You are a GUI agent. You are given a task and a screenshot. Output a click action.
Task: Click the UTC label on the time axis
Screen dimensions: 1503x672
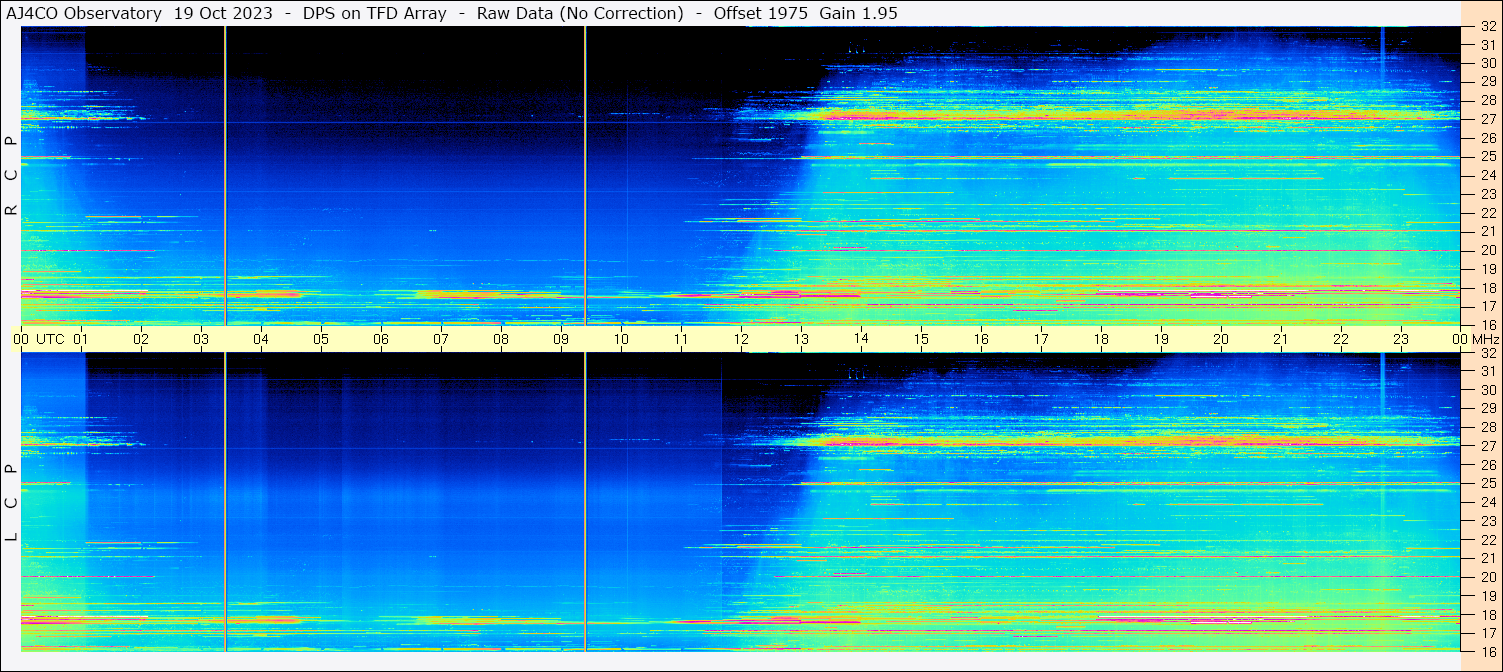[51, 339]
